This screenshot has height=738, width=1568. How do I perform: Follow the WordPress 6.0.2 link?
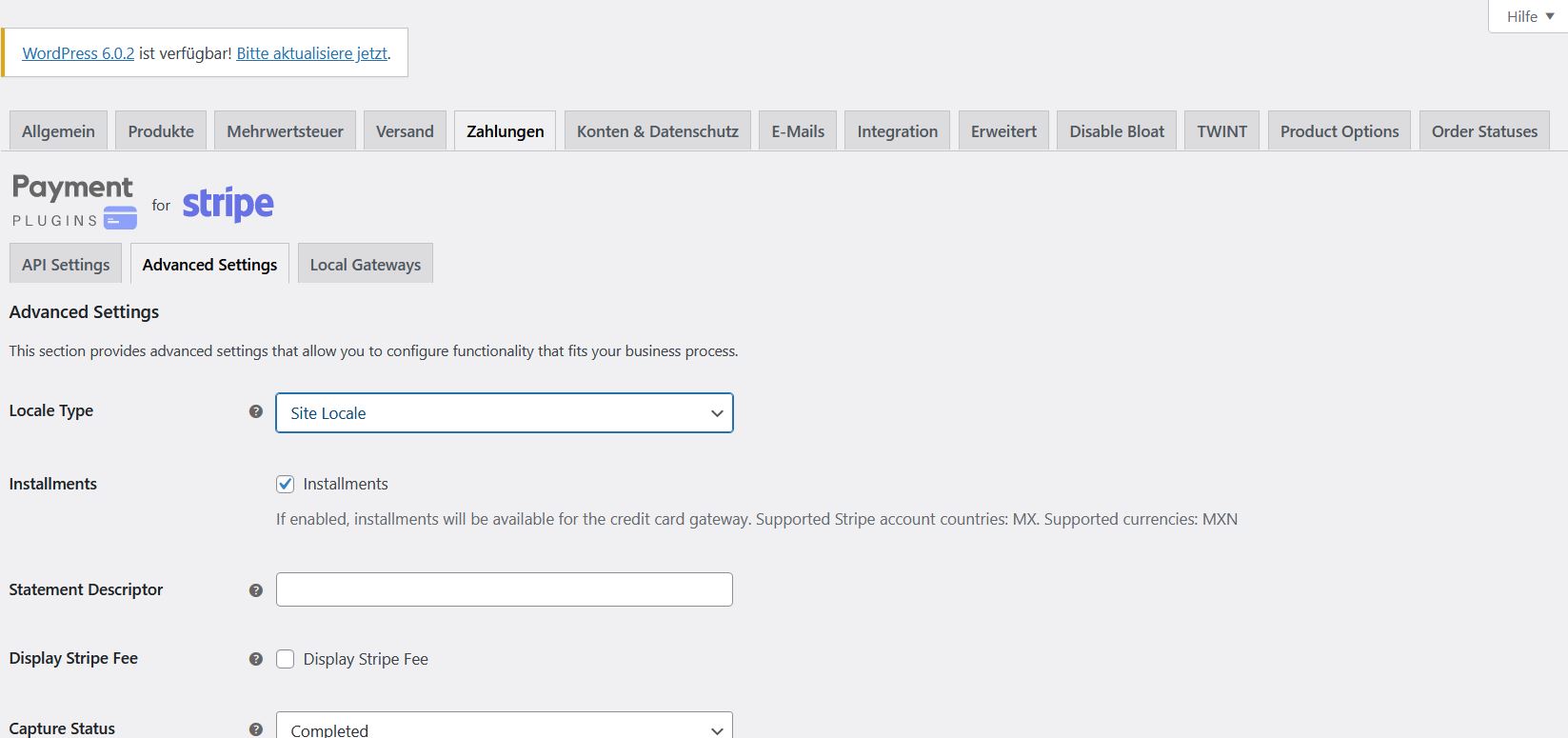tap(78, 53)
